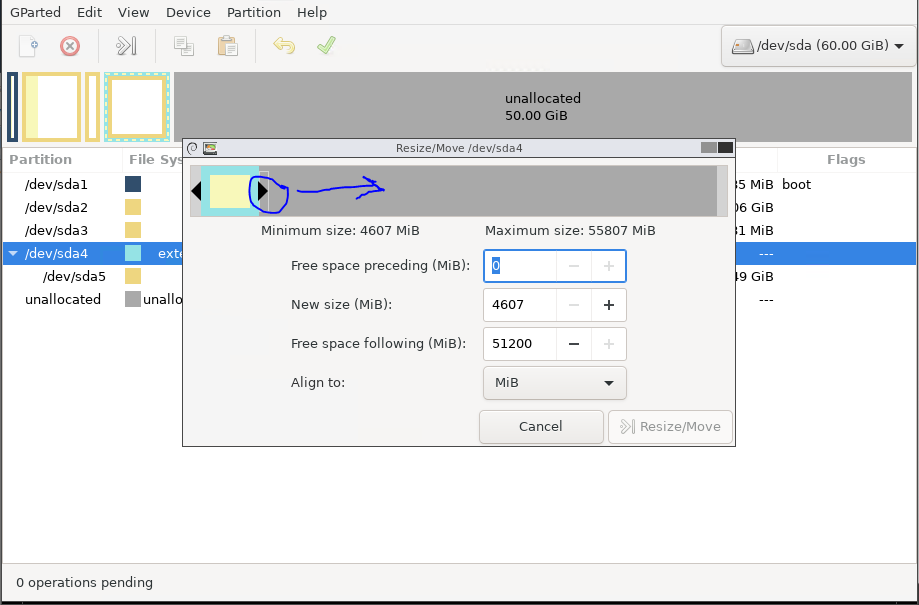919x605 pixels.
Task: Open the Edit menu
Action: click(x=89, y=12)
